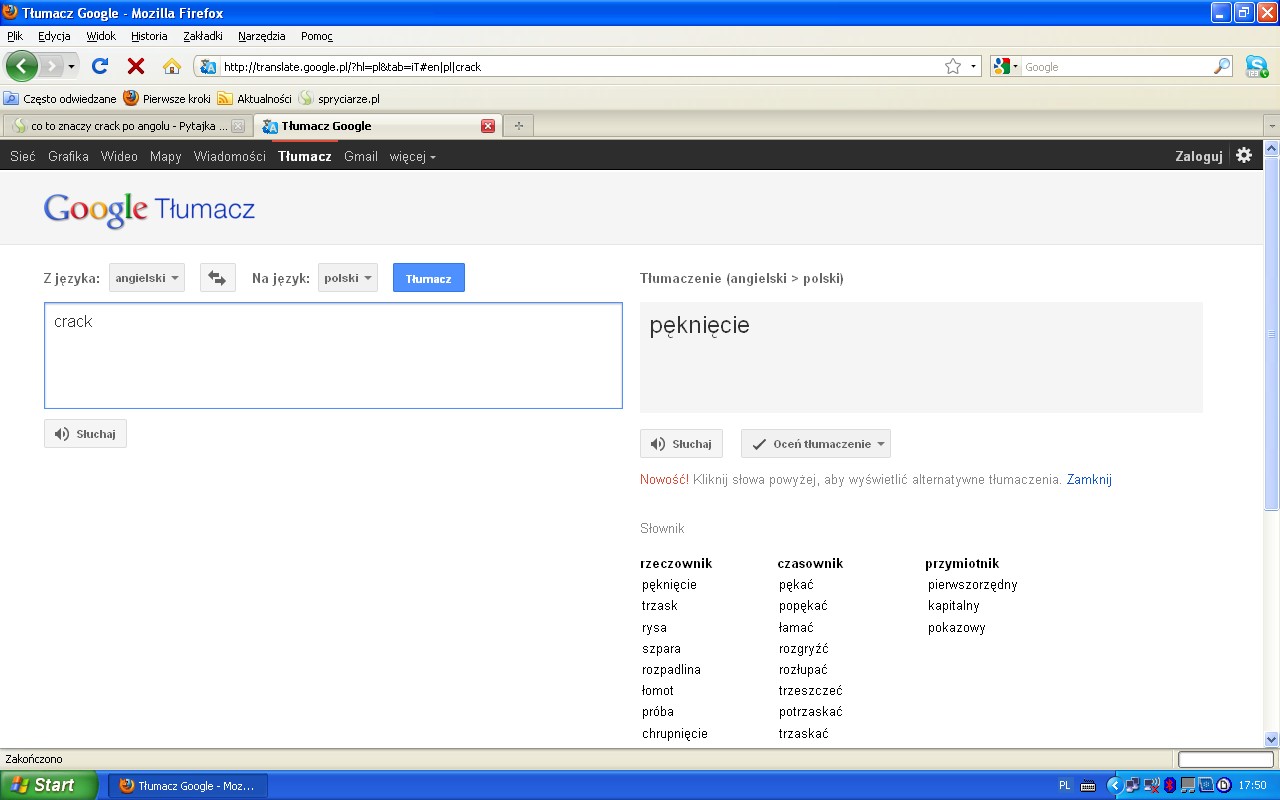Swap languages with the arrows button
The height and width of the screenshot is (800, 1280).
tap(217, 278)
